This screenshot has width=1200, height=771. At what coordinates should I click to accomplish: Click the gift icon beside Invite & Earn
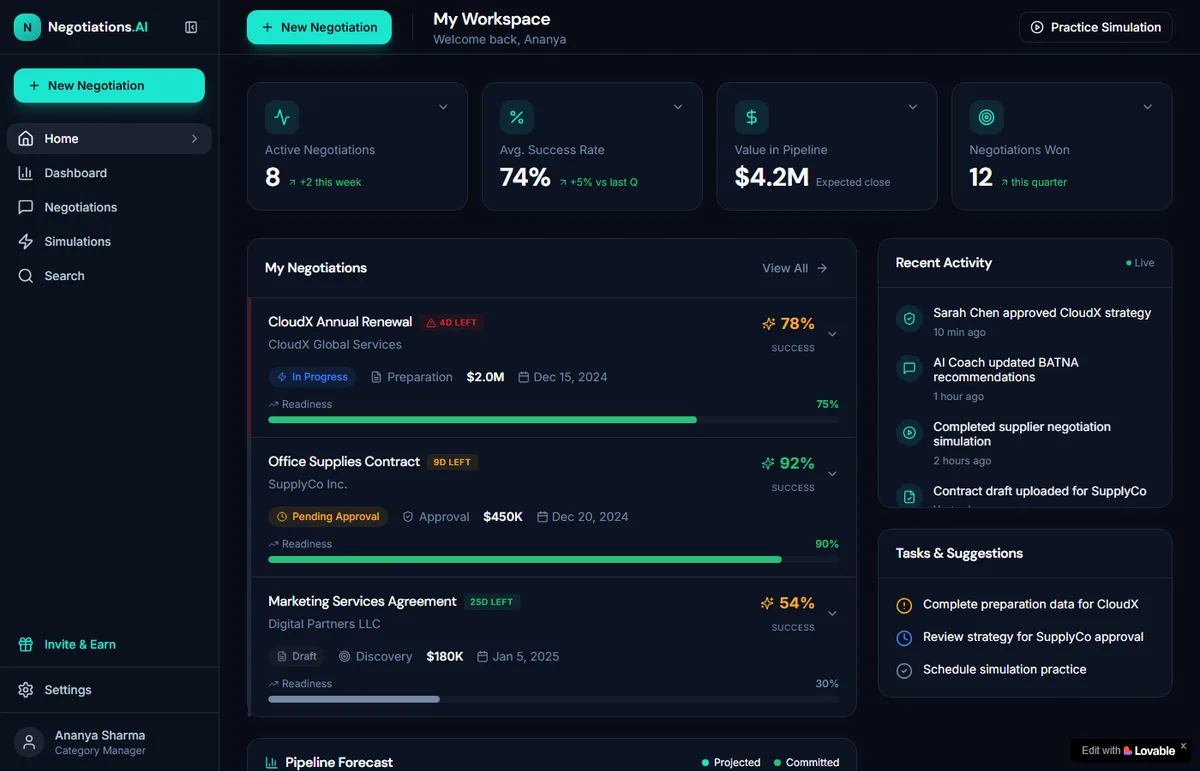(26, 645)
